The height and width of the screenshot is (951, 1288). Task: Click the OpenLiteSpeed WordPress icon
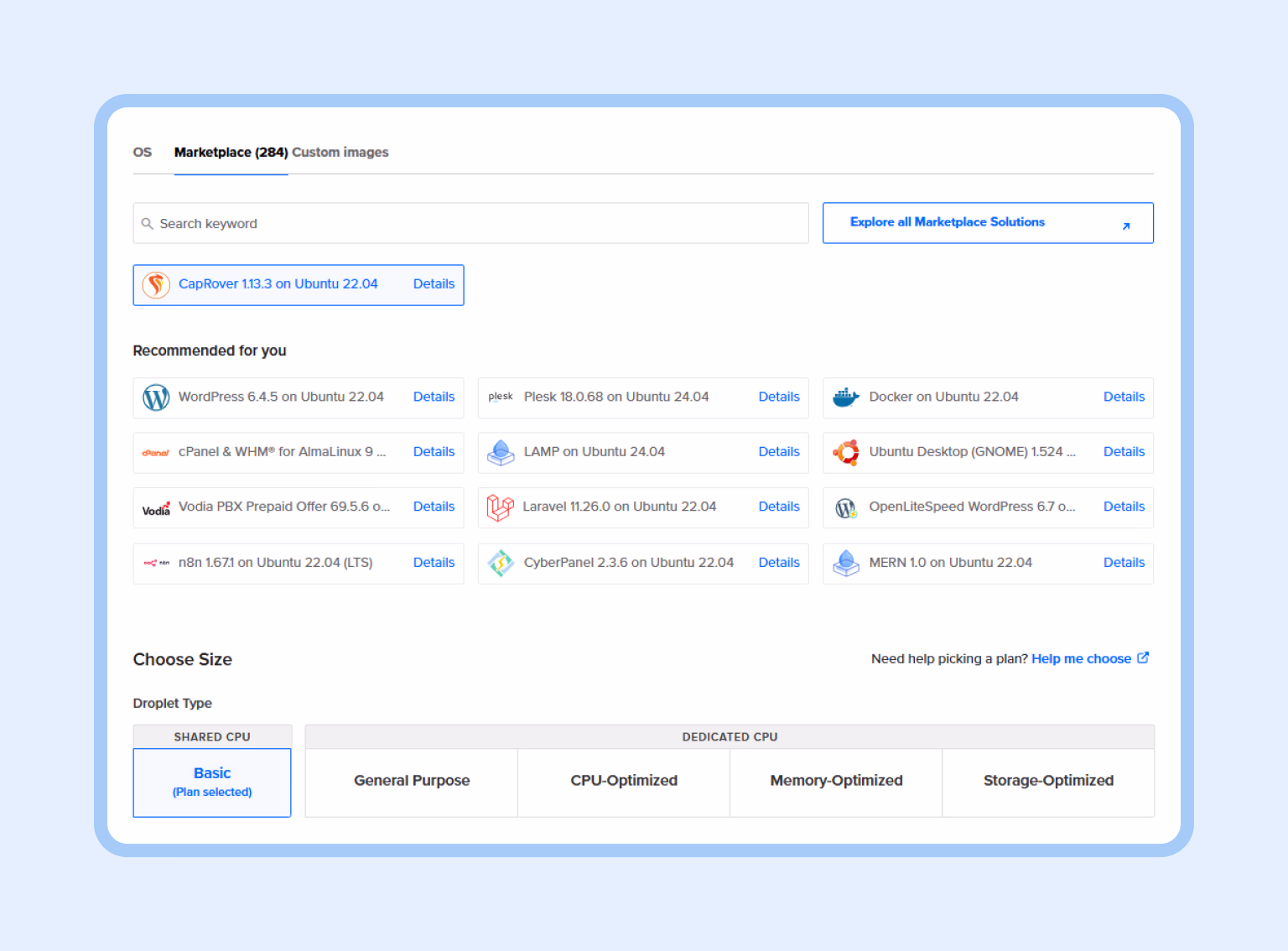point(846,508)
